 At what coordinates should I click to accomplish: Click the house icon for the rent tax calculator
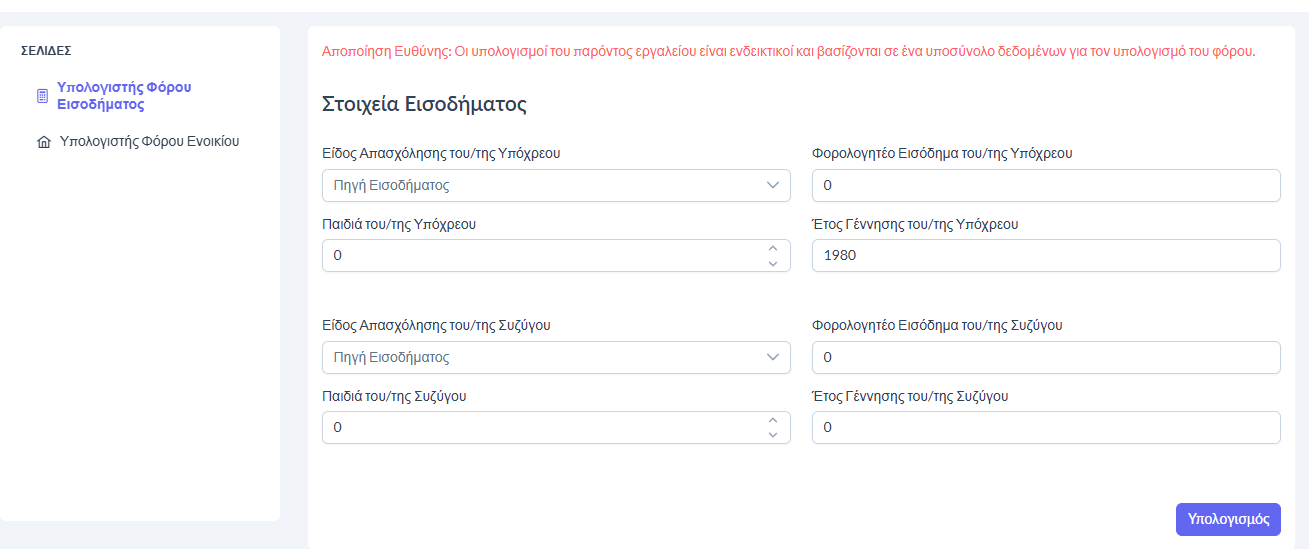[43, 142]
